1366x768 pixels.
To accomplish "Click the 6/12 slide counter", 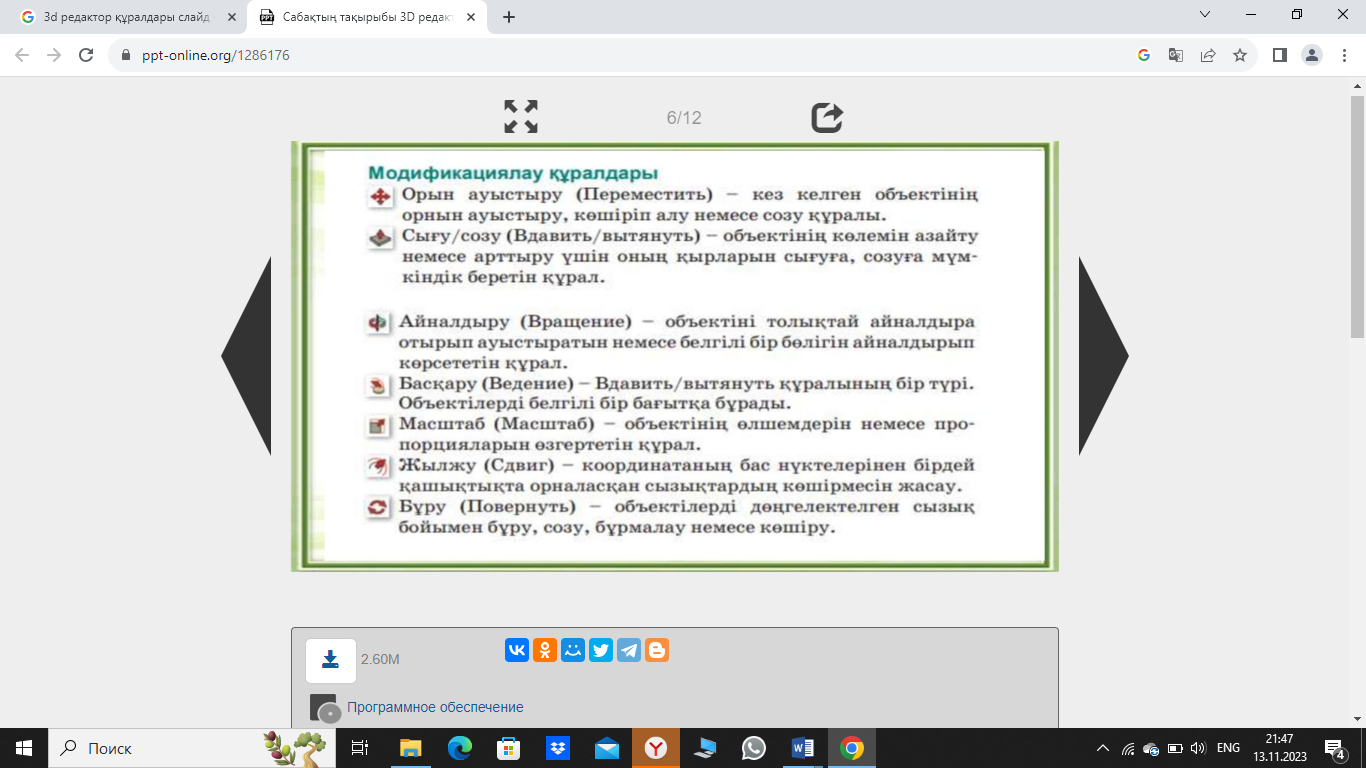I will coord(684,118).
